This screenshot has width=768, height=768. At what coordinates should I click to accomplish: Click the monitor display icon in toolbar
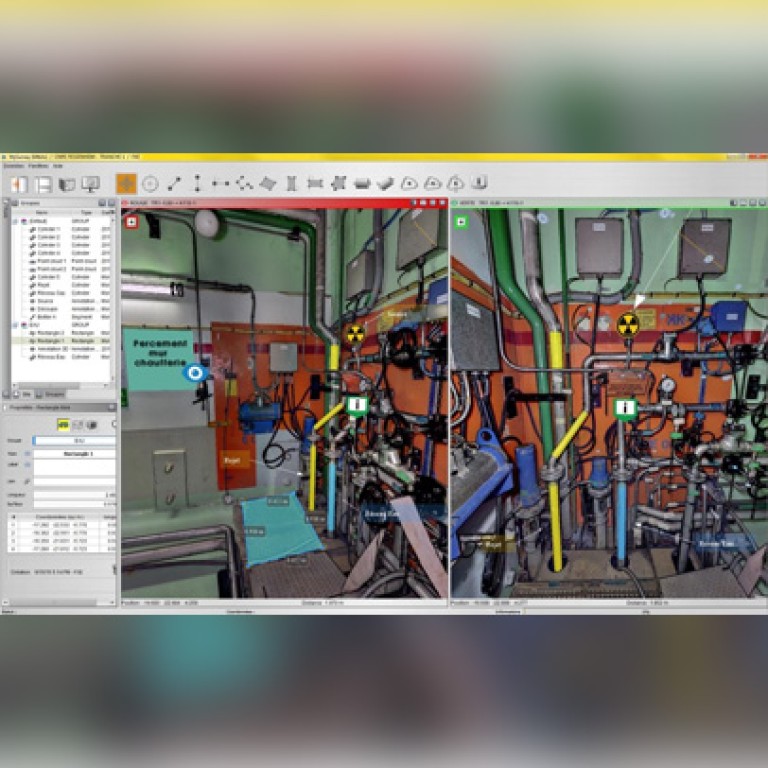tap(90, 184)
